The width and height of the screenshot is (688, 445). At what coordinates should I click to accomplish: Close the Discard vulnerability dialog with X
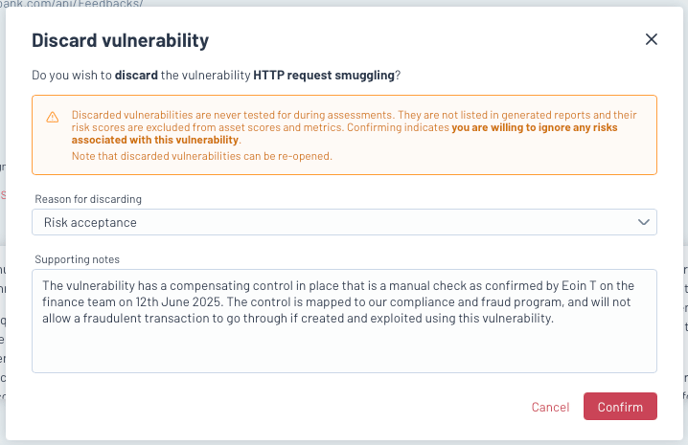651,39
